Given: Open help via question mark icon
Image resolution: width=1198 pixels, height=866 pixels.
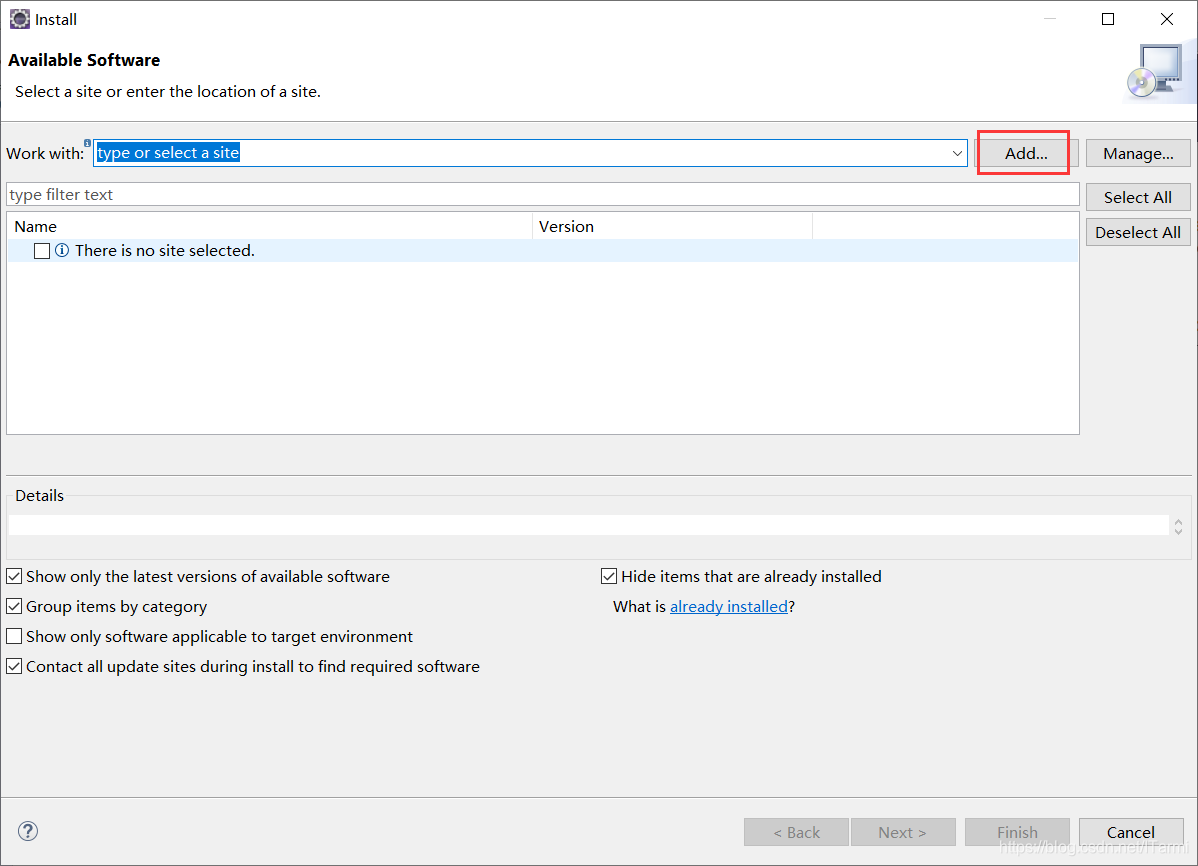Looking at the screenshot, I should tap(28, 831).
